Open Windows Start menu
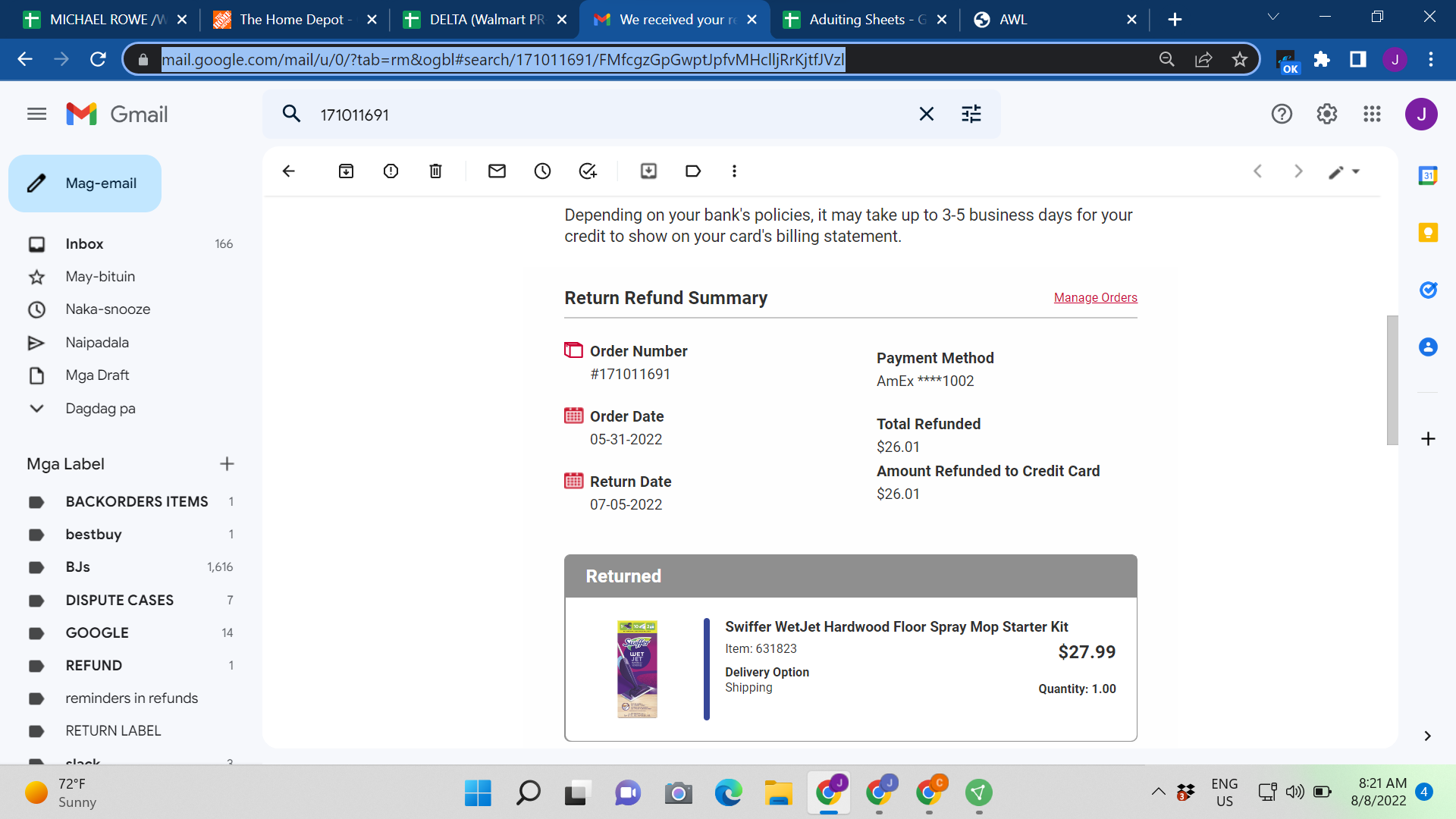 point(478,793)
